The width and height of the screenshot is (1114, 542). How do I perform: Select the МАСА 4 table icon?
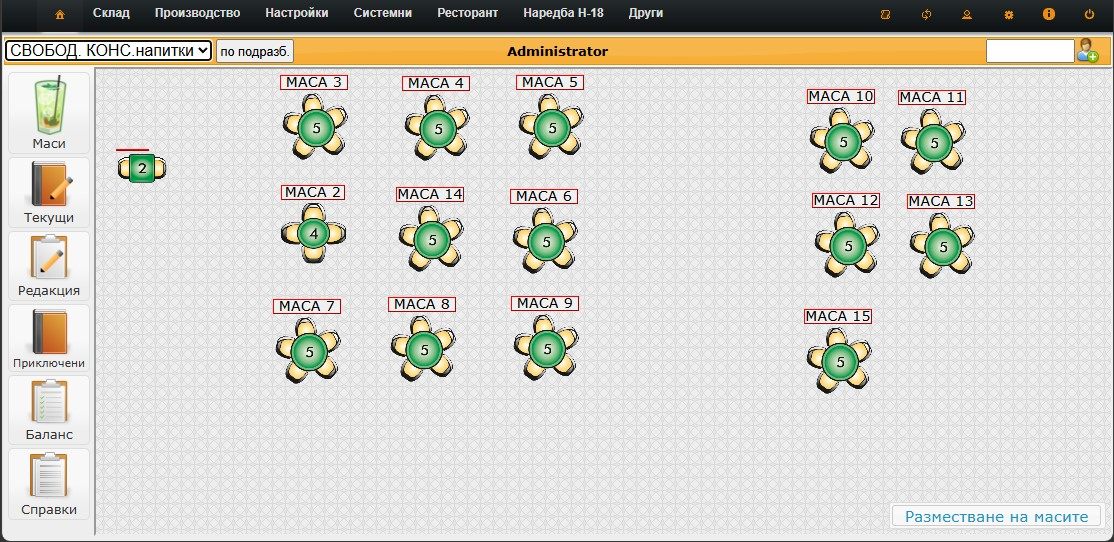438,129
